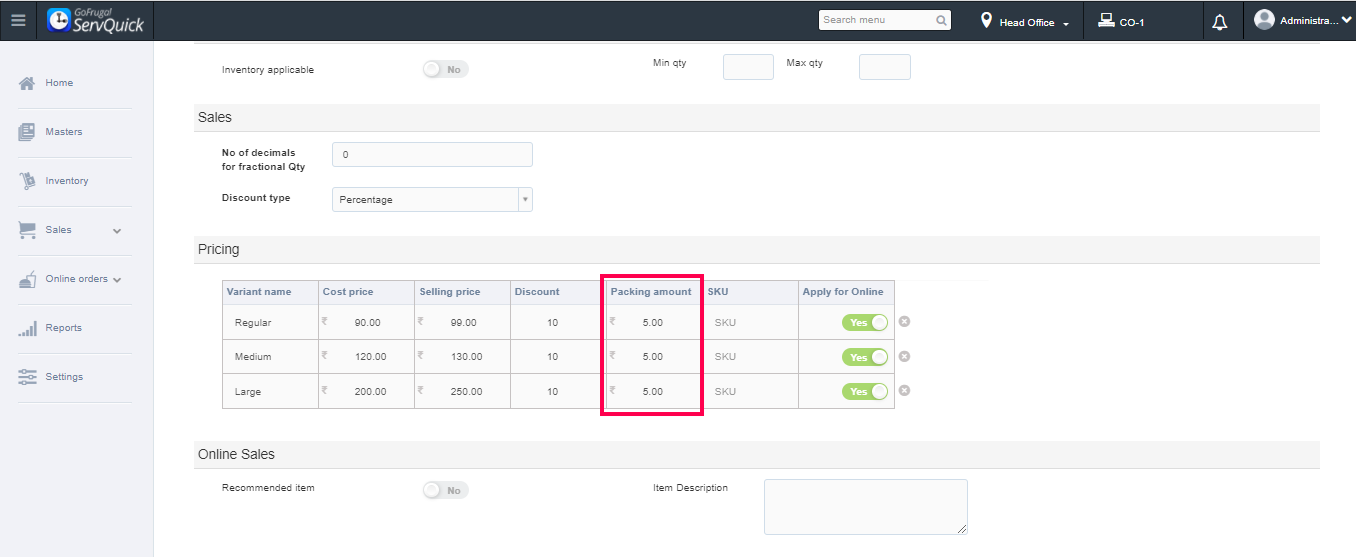Click the Medium selling price 130.00 field
This screenshot has width=1356, height=557.
coord(462,357)
